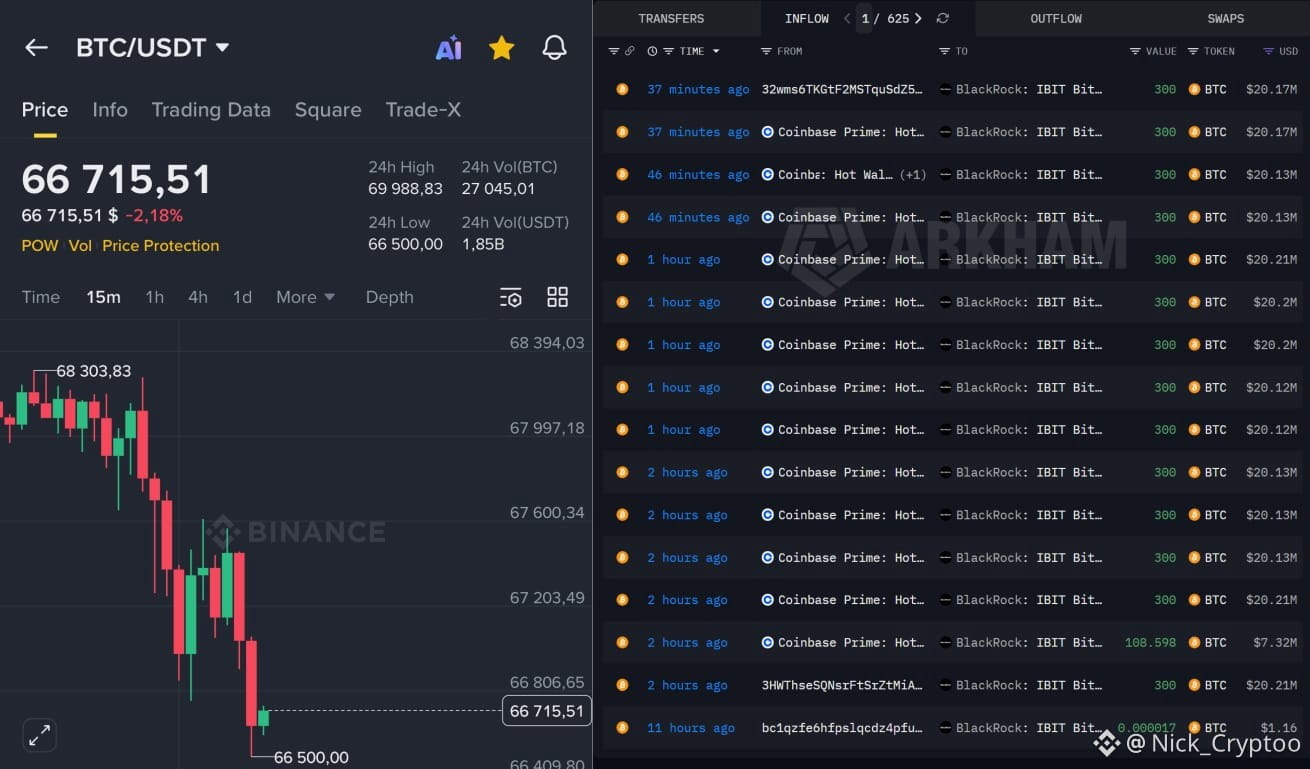Open the SWAPS tab in Arkham
This screenshot has width=1310, height=769.
(1225, 19)
